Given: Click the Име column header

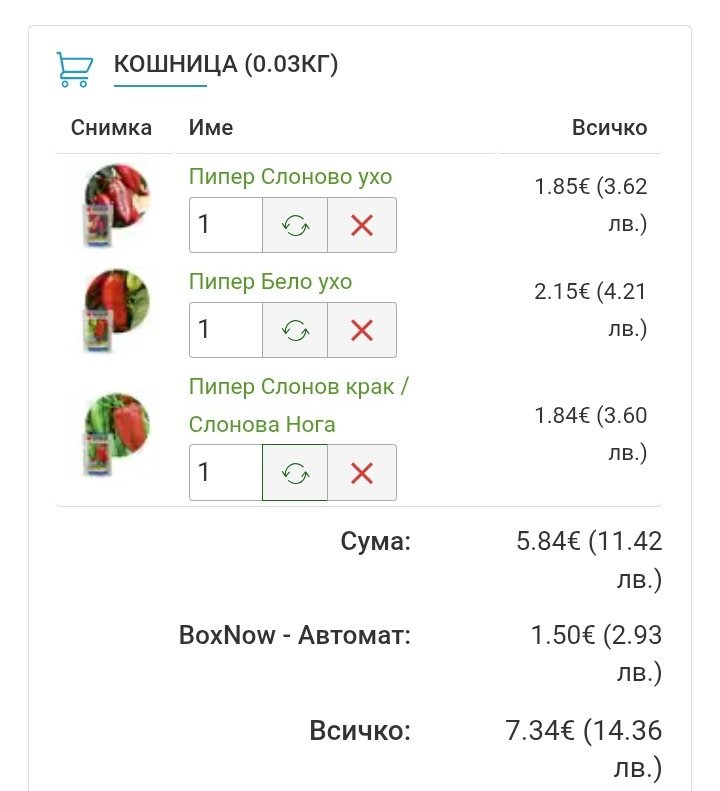Looking at the screenshot, I should (211, 128).
